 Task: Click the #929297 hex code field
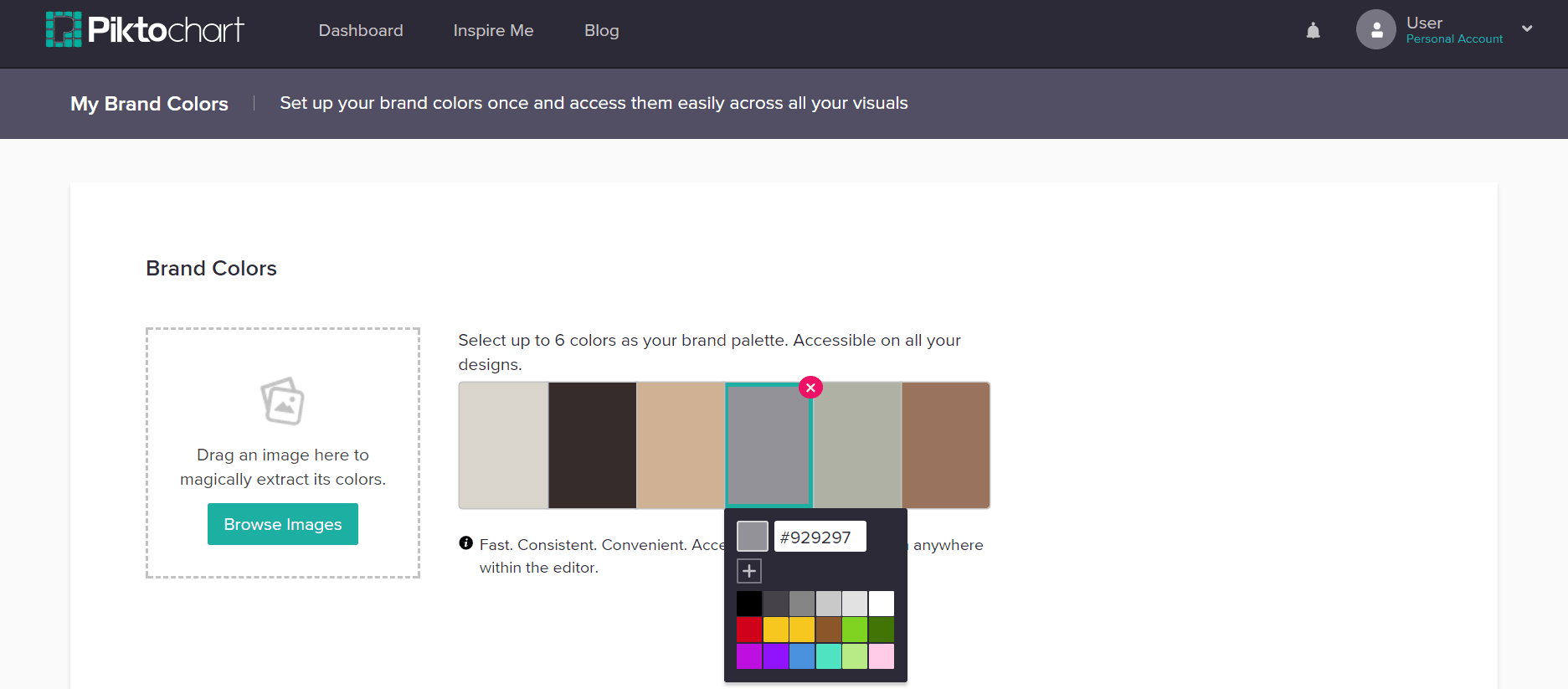point(820,537)
